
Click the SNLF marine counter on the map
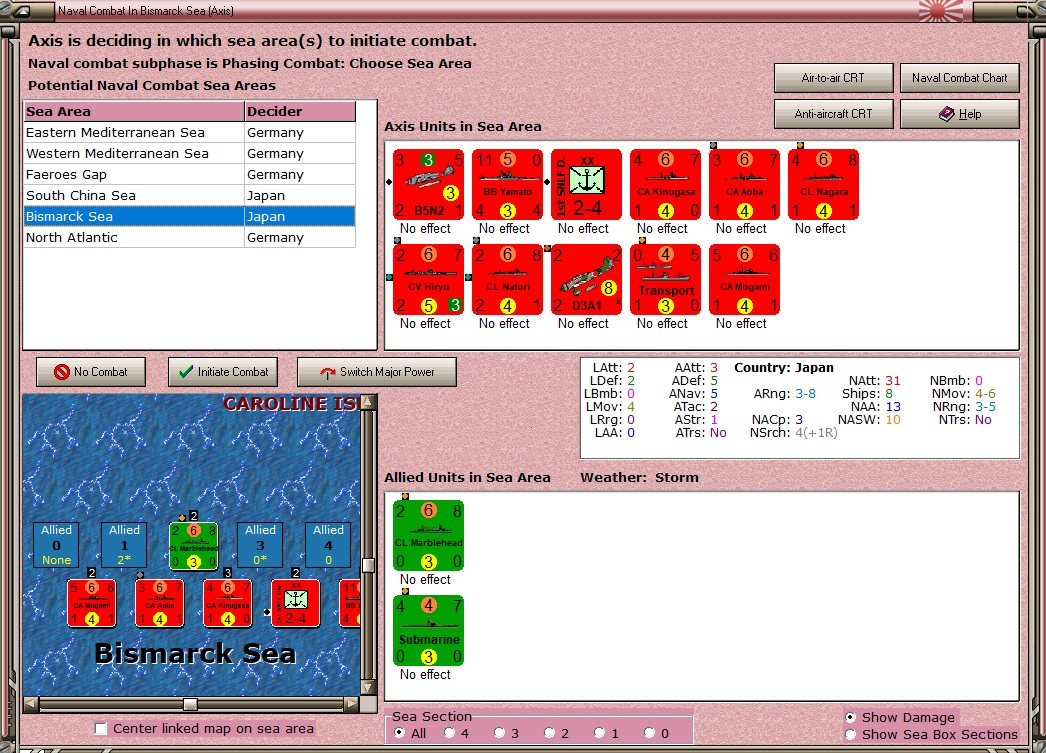(296, 604)
